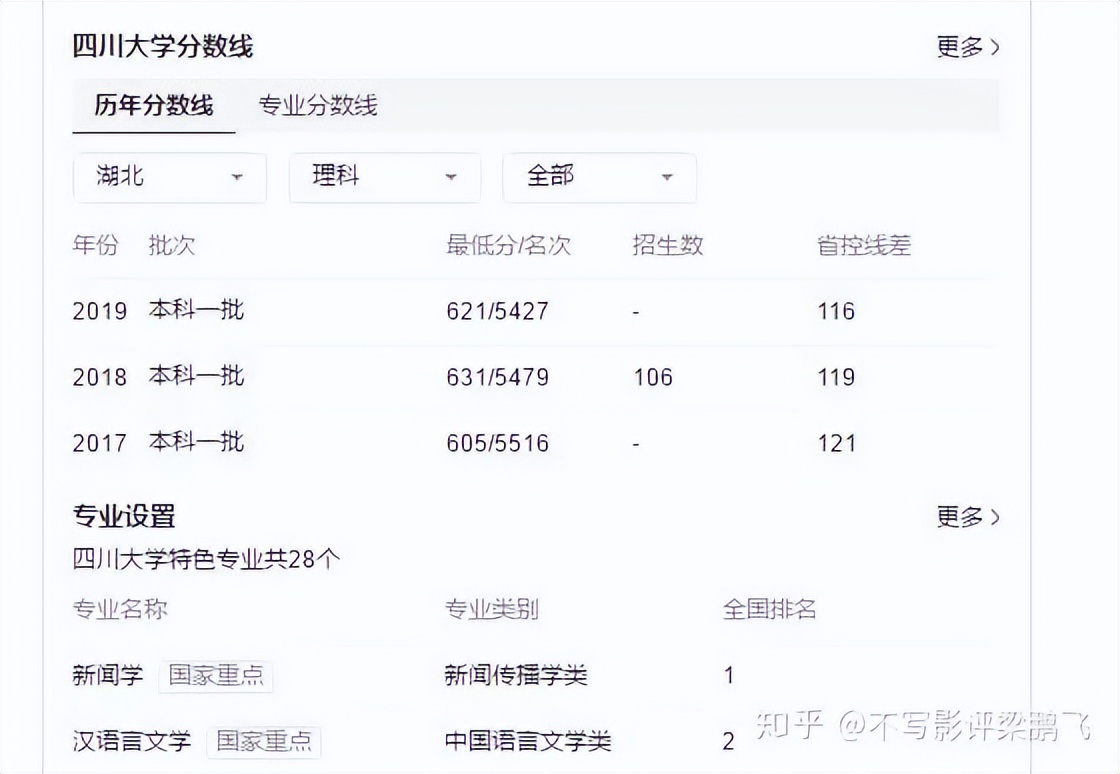Open the 理科 subject dropdown

pos(385,177)
